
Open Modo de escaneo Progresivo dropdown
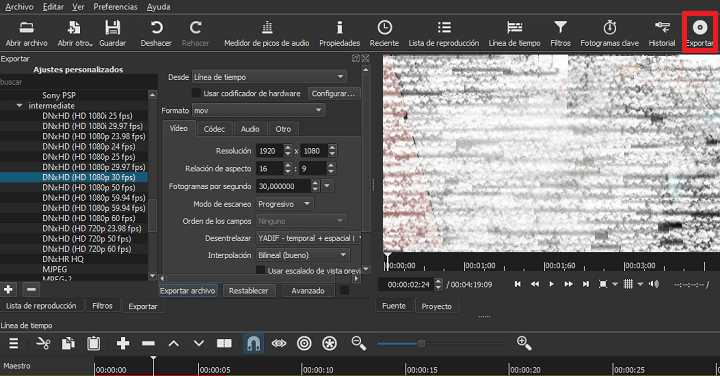click(285, 203)
